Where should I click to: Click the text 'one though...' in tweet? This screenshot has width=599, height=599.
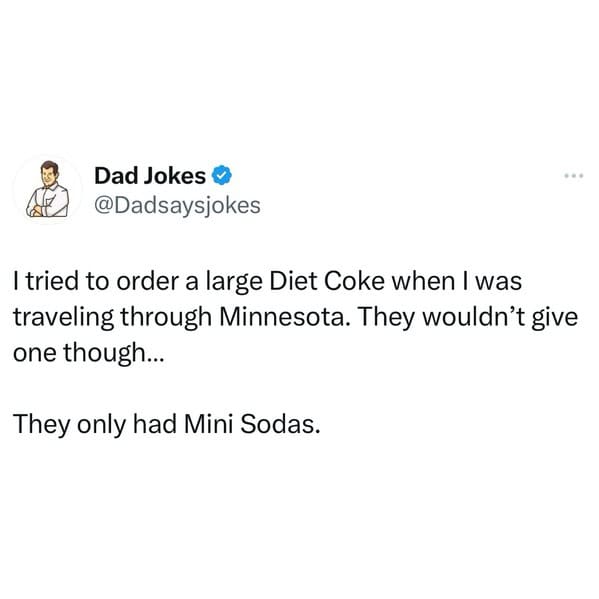tap(89, 353)
